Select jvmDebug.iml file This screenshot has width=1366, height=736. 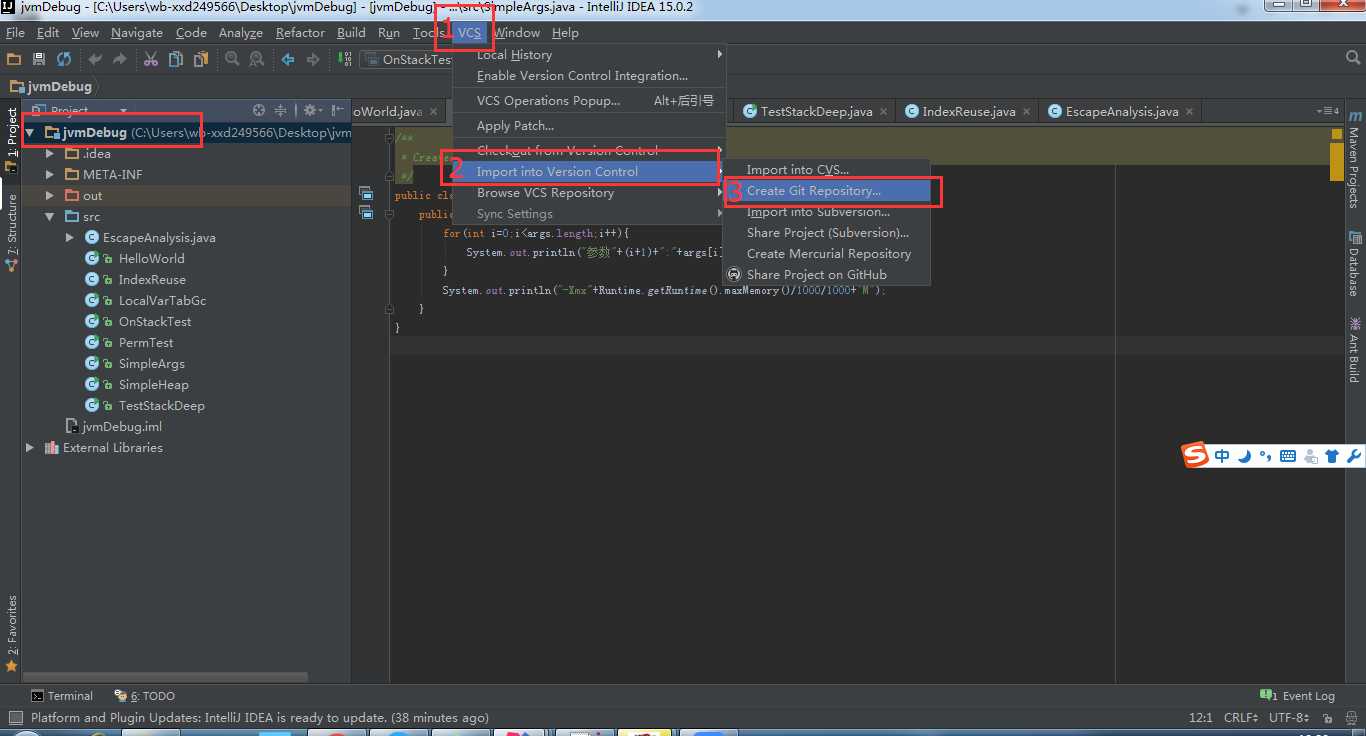coord(122,427)
